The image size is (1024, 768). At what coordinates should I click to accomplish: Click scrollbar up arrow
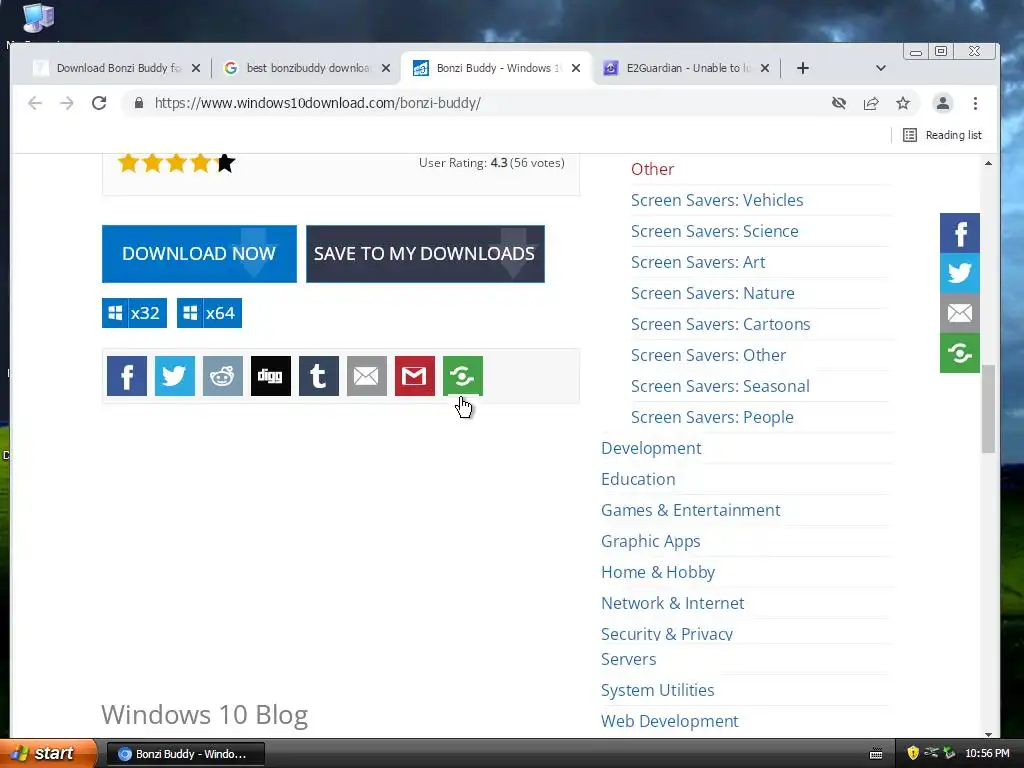(988, 163)
